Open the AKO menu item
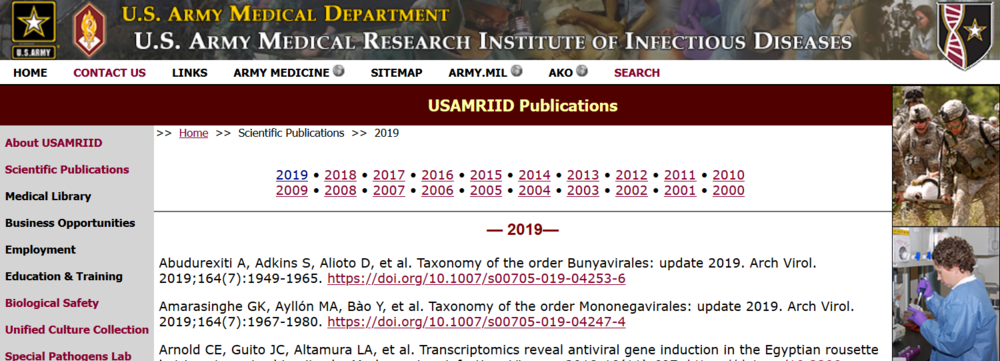 tap(561, 73)
